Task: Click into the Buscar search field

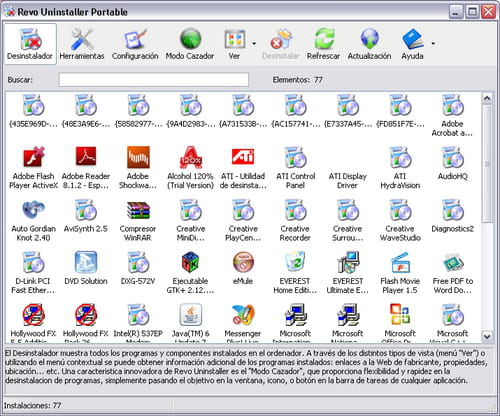Action: click(154, 80)
